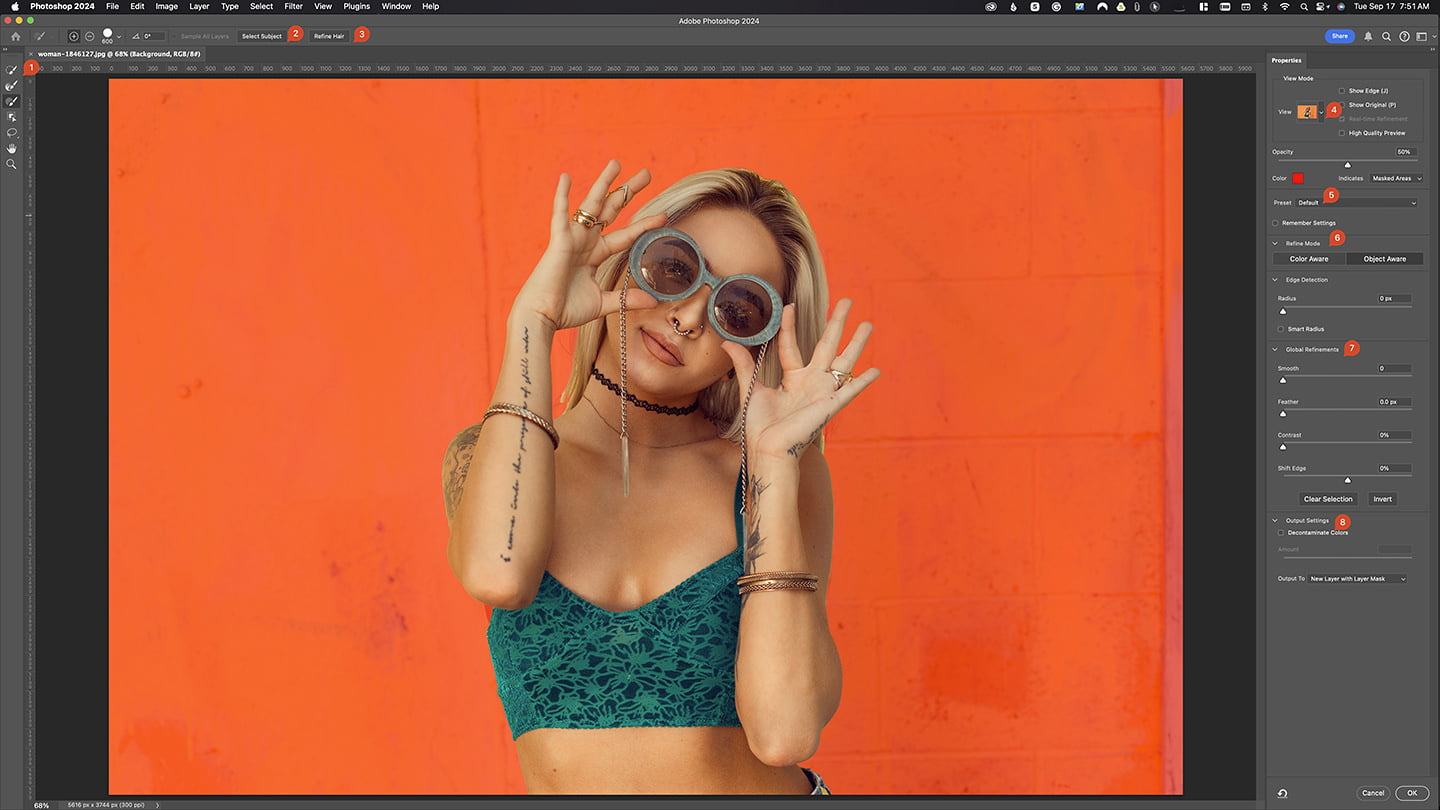Select the Brush tool in left toolbar

click(x=12, y=101)
